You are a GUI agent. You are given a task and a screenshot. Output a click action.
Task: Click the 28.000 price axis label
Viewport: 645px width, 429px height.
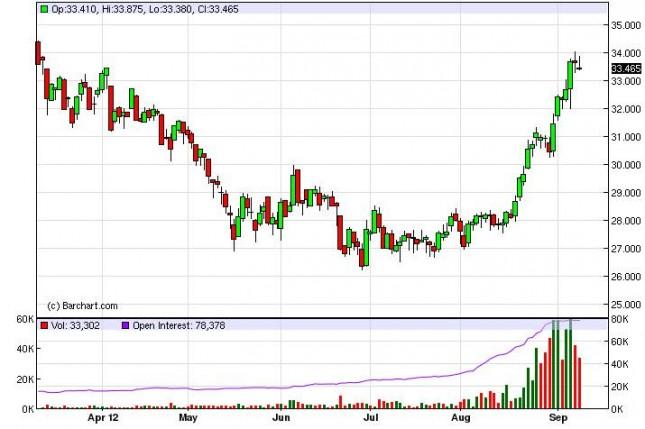coord(626,221)
